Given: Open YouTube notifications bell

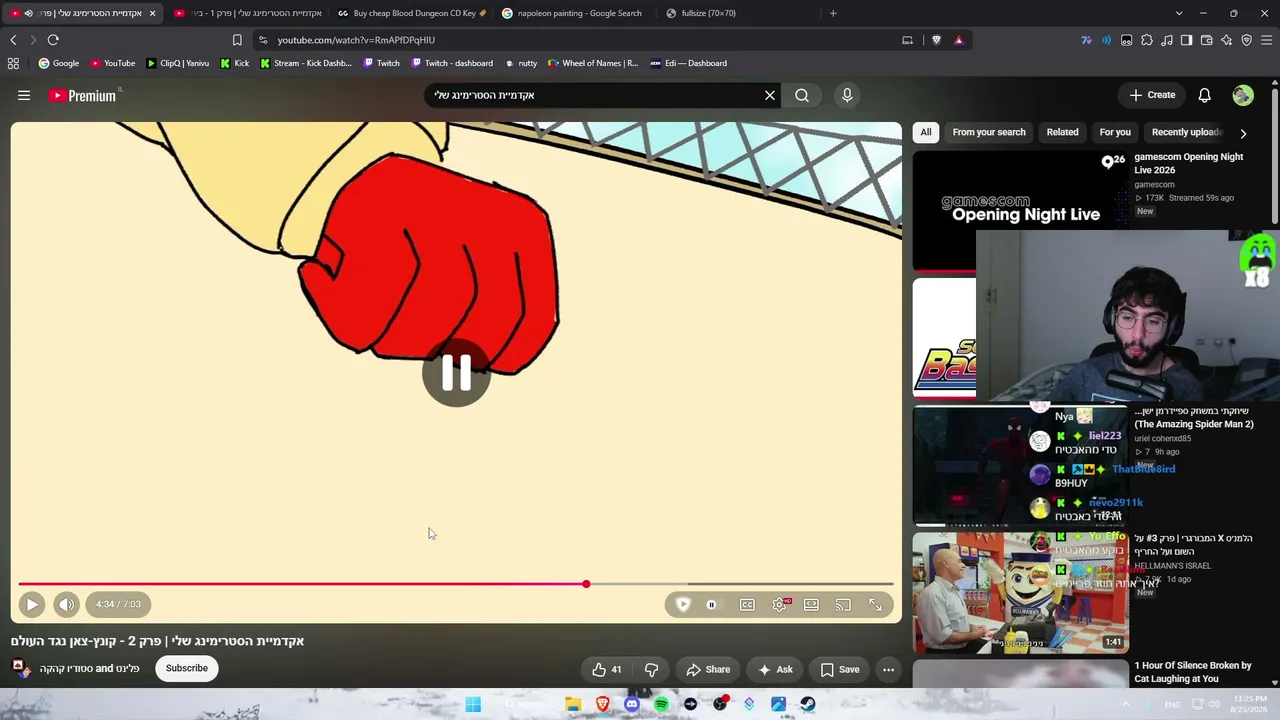Looking at the screenshot, I should (x=1204, y=95).
